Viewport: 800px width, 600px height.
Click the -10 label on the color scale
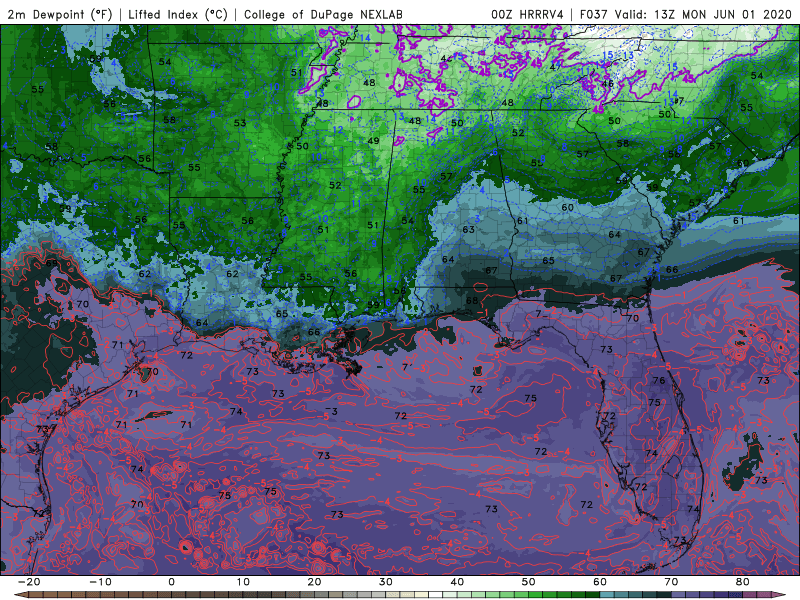pyautogui.click(x=100, y=582)
